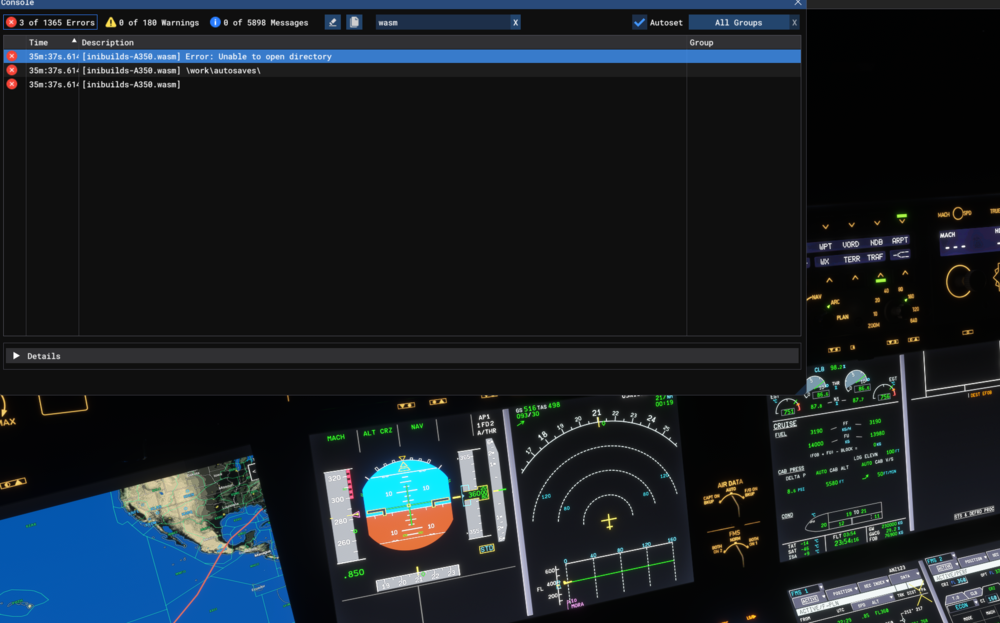Click the down chevron above the ARPT button
This screenshot has width=1000, height=623.
point(902,223)
